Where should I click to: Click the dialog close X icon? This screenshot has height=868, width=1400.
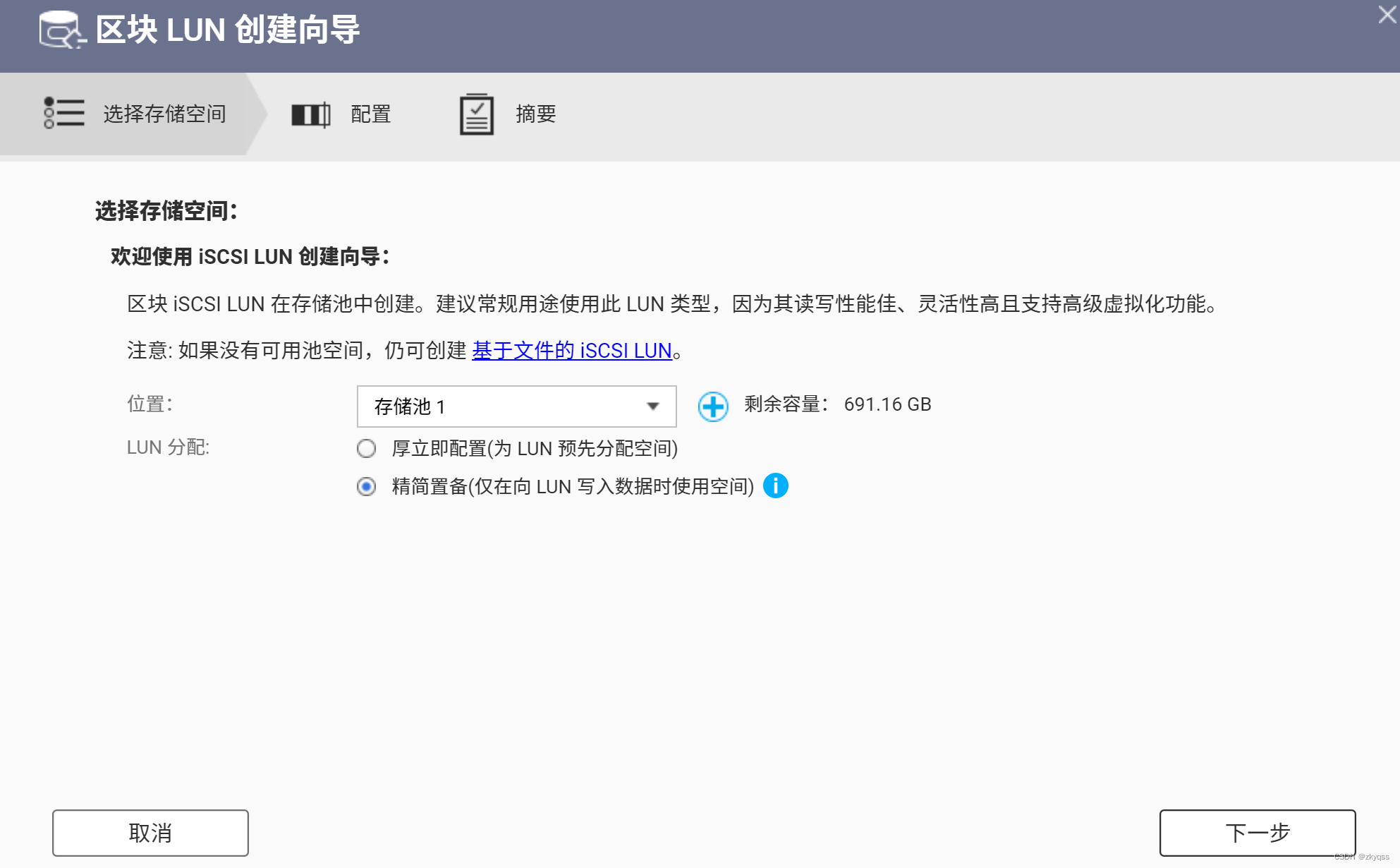(x=1387, y=14)
